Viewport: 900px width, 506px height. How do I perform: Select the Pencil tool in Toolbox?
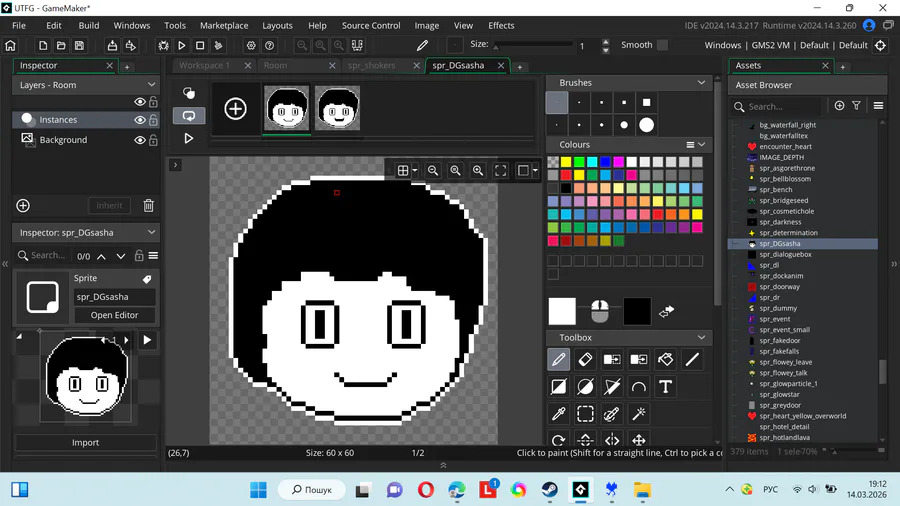[558, 360]
